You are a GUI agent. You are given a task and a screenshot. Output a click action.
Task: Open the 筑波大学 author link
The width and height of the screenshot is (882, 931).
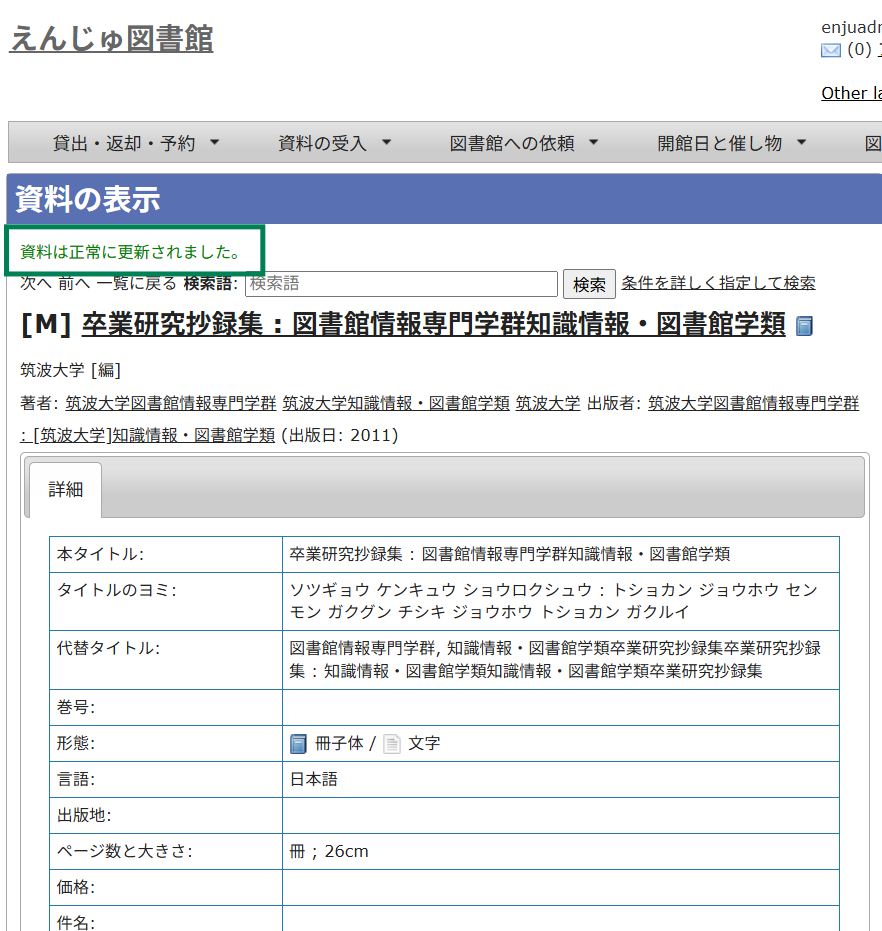coord(547,403)
